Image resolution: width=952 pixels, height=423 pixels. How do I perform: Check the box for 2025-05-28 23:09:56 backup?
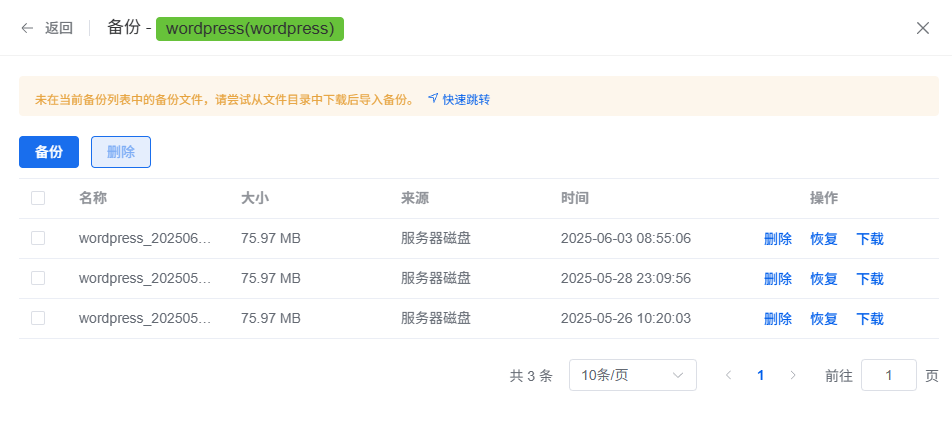pyautogui.click(x=38, y=278)
